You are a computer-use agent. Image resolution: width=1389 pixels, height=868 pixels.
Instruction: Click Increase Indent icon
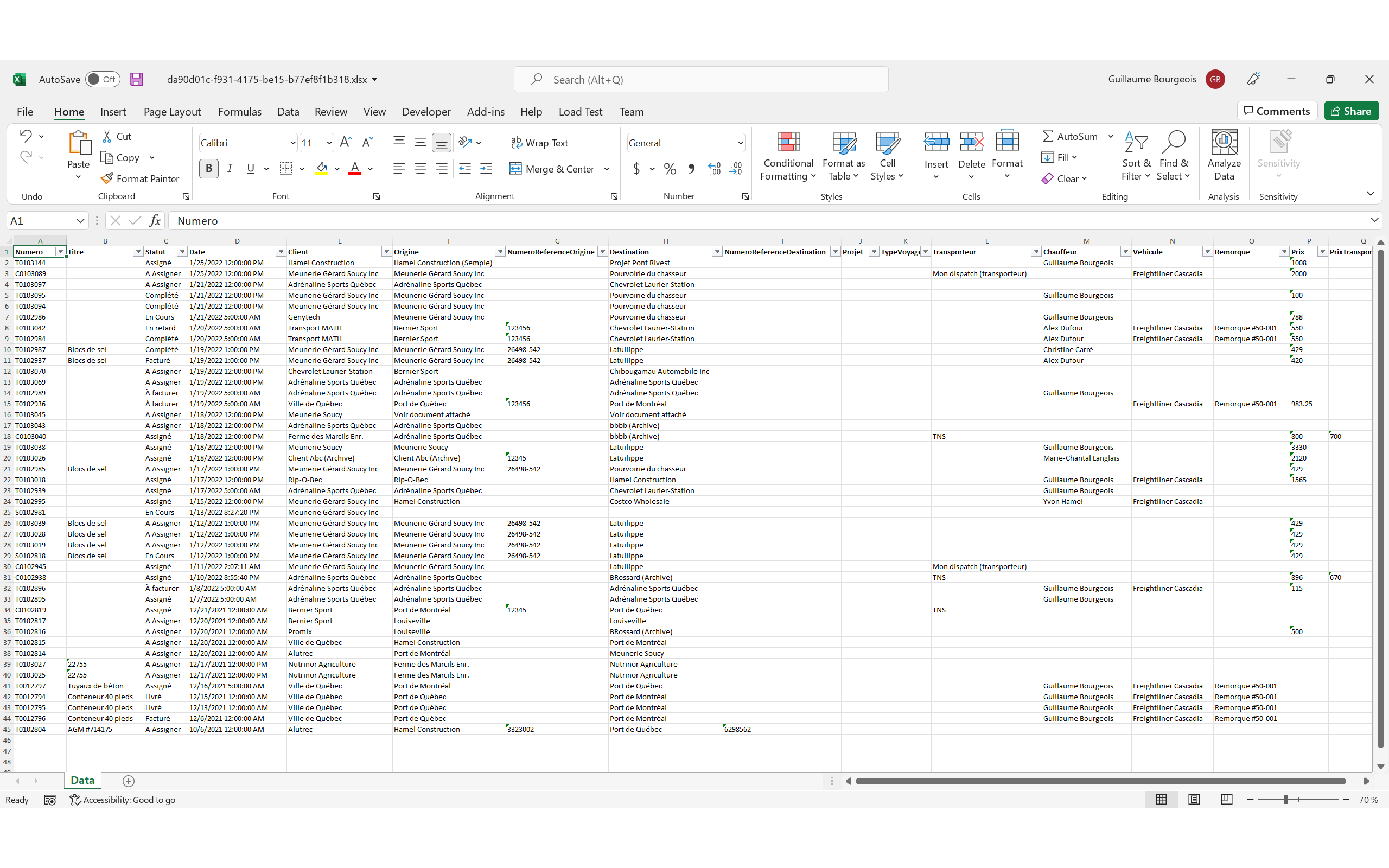[486, 169]
